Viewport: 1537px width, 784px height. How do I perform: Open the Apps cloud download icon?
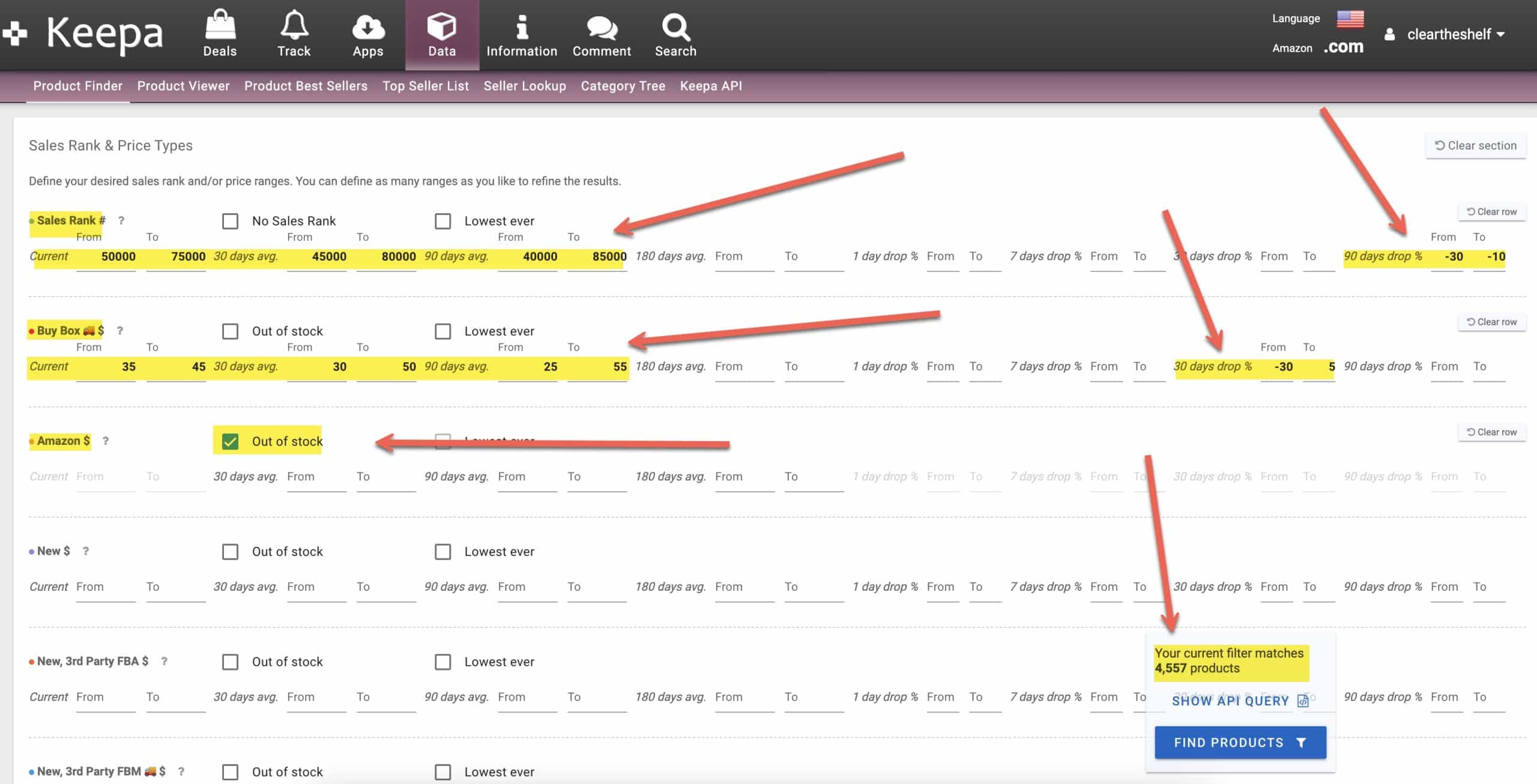pyautogui.click(x=368, y=27)
